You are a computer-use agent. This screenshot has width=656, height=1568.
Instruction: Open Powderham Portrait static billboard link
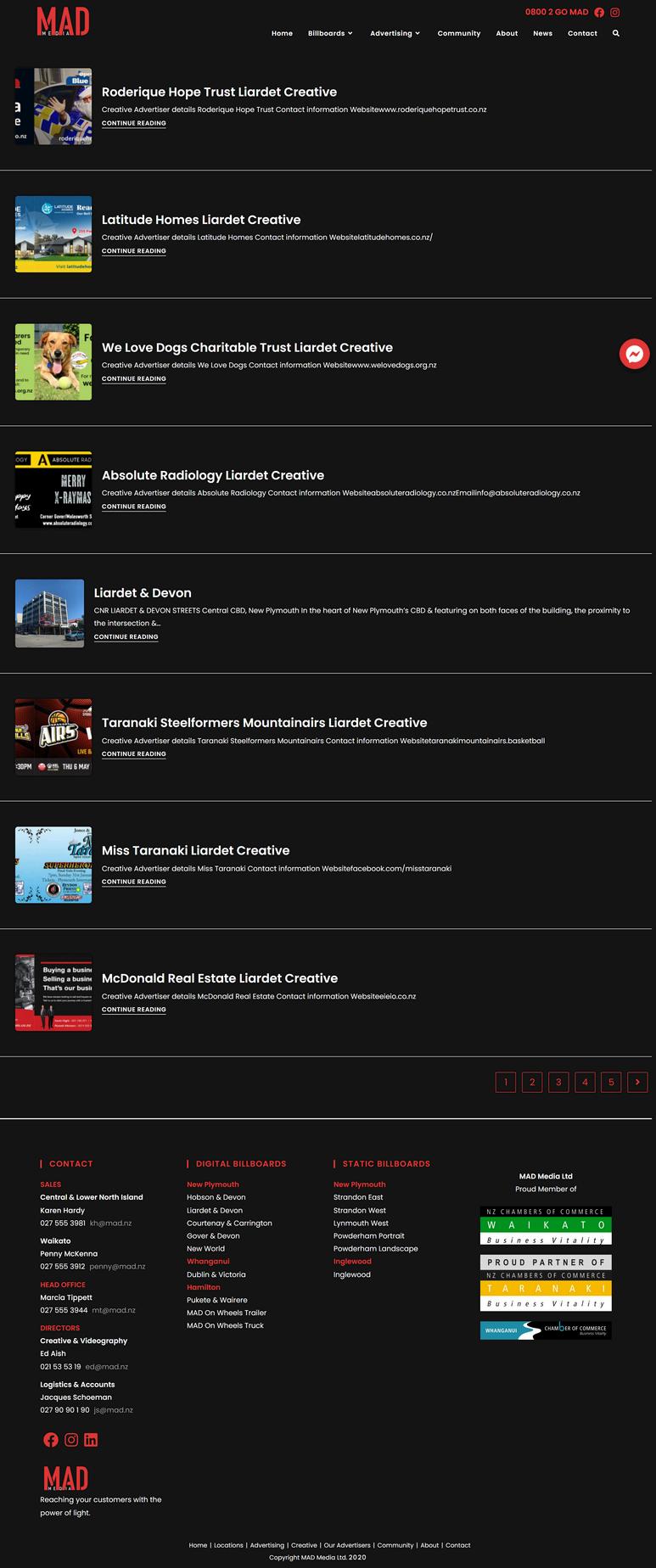369,1236
